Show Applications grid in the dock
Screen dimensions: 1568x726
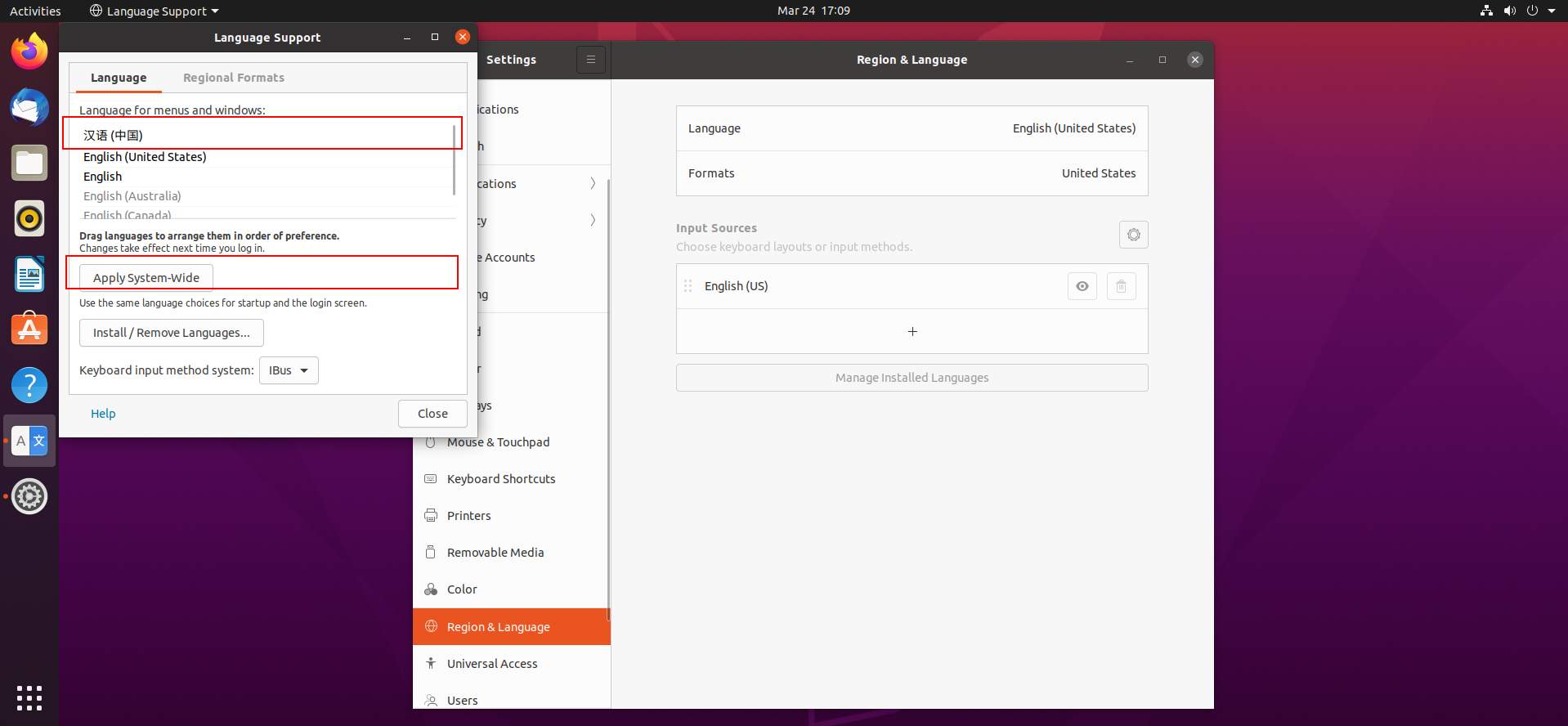coord(29,697)
